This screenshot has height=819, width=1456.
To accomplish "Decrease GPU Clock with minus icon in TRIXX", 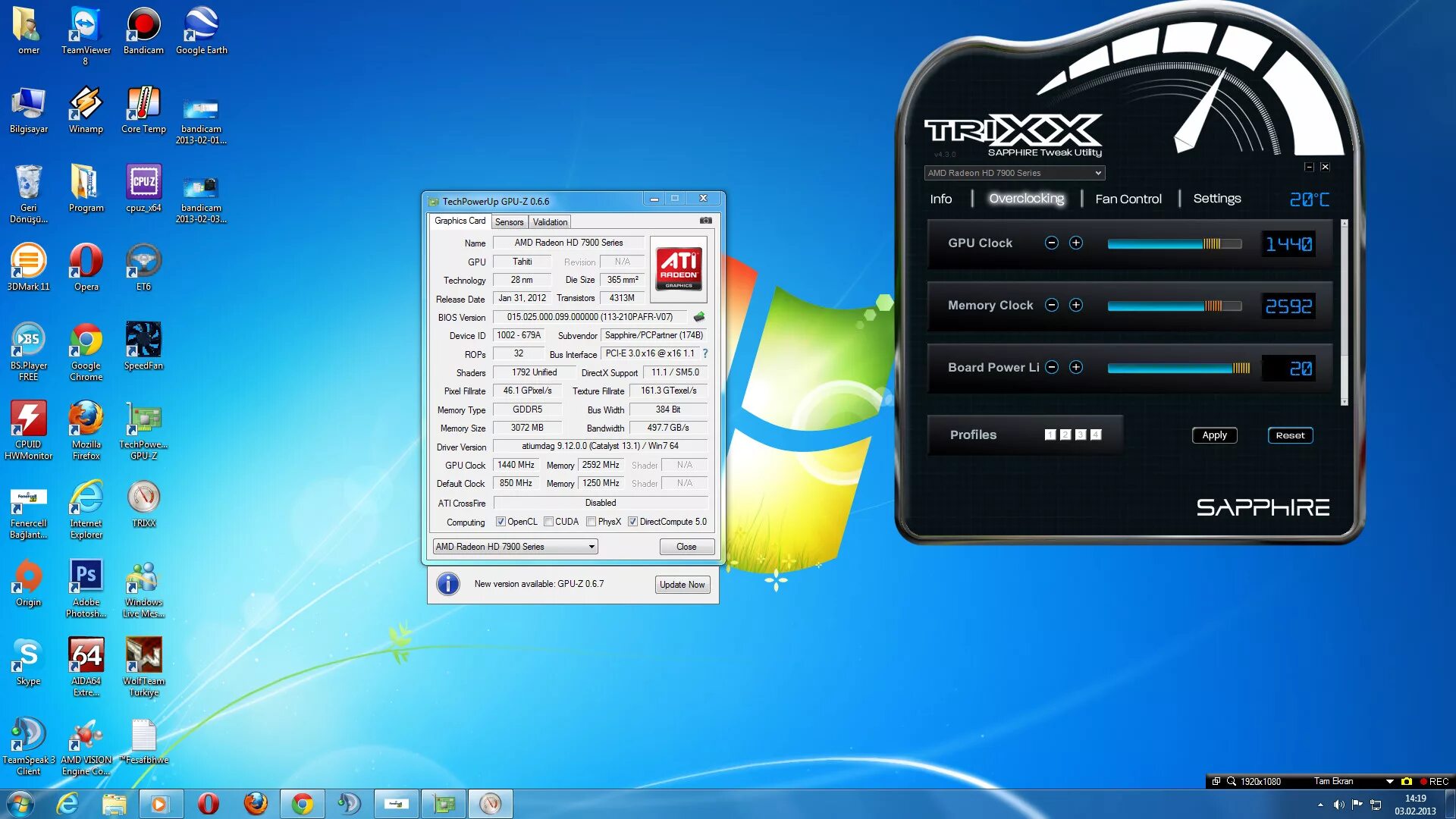I will (1051, 243).
